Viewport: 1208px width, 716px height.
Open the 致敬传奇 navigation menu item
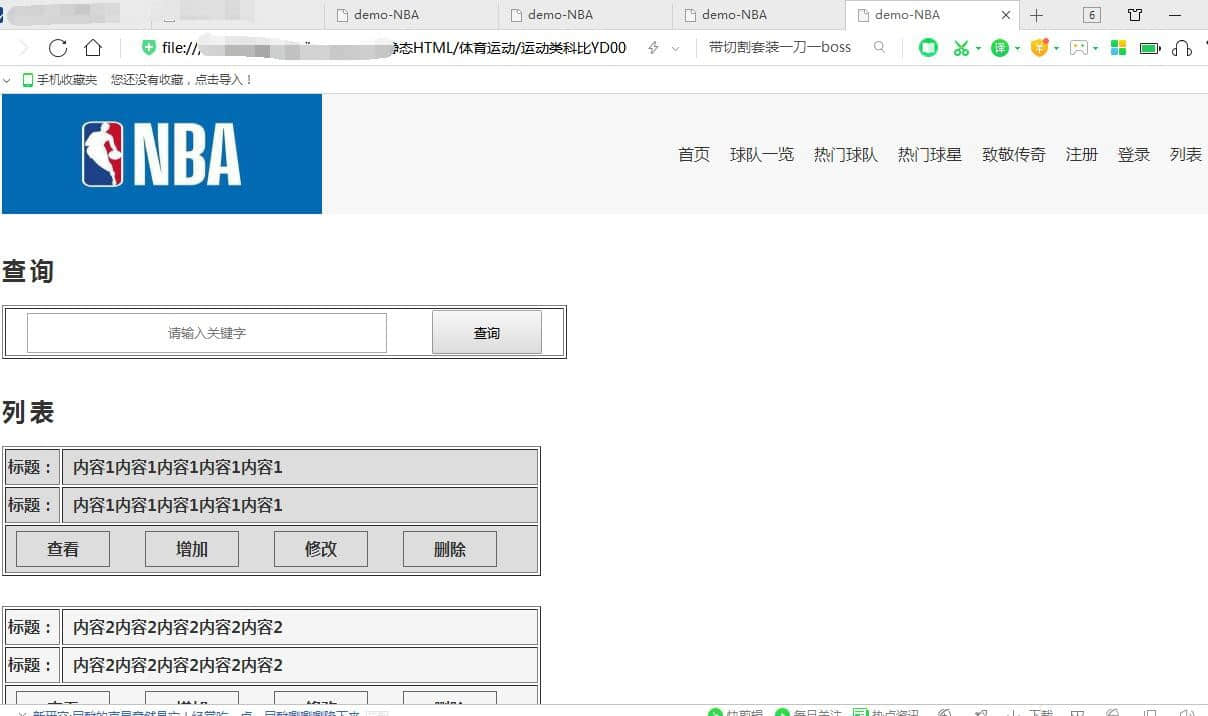[1013, 154]
